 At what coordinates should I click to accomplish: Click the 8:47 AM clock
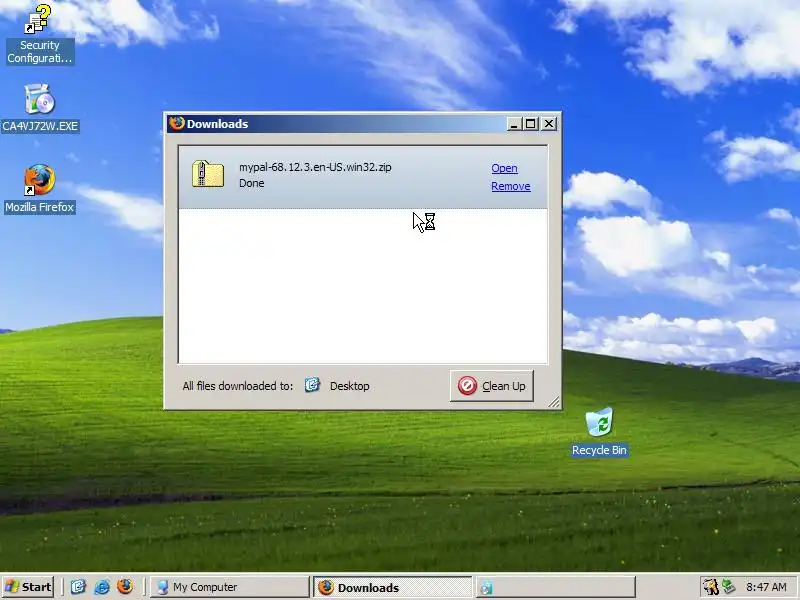point(766,587)
